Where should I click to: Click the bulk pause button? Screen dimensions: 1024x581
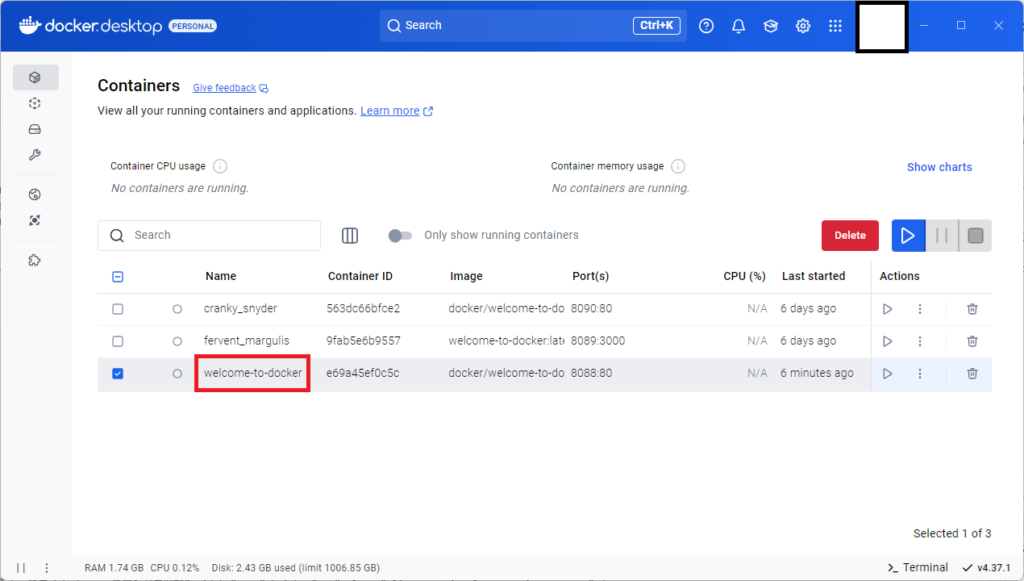coord(942,236)
